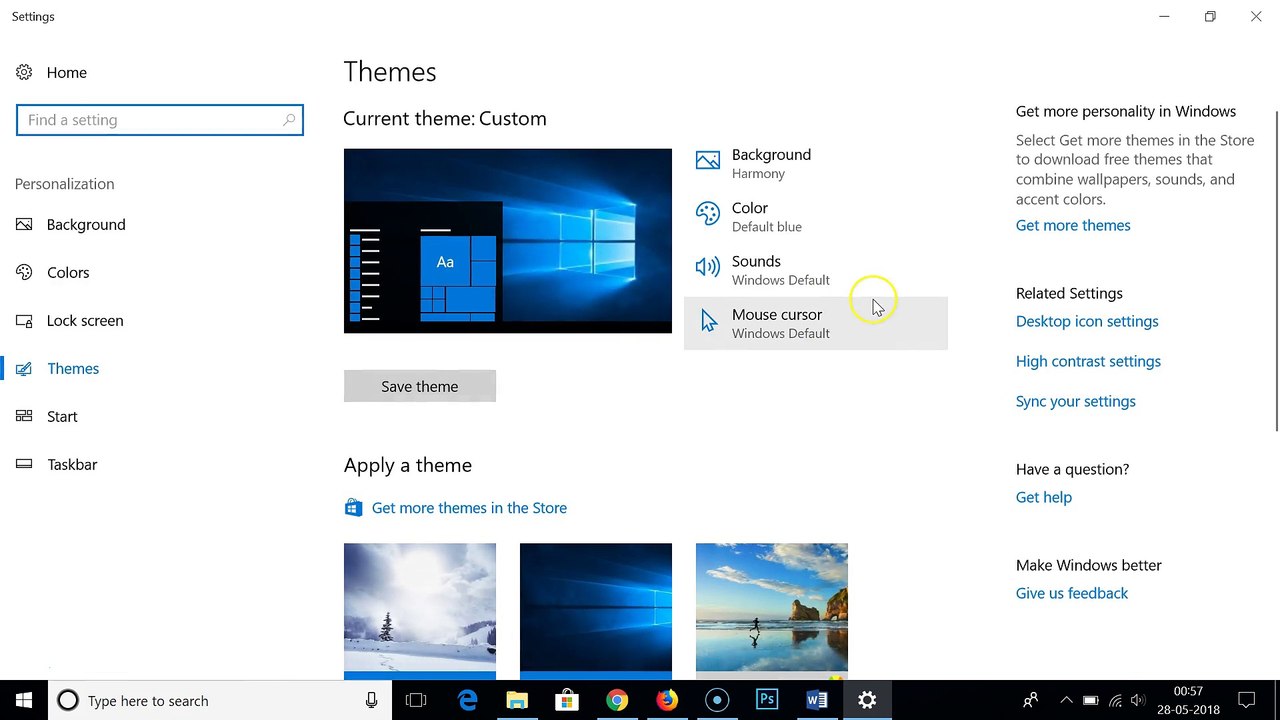Viewport: 1280px width, 720px height.
Task: Click the battery icon in system tray
Action: coord(1091,700)
